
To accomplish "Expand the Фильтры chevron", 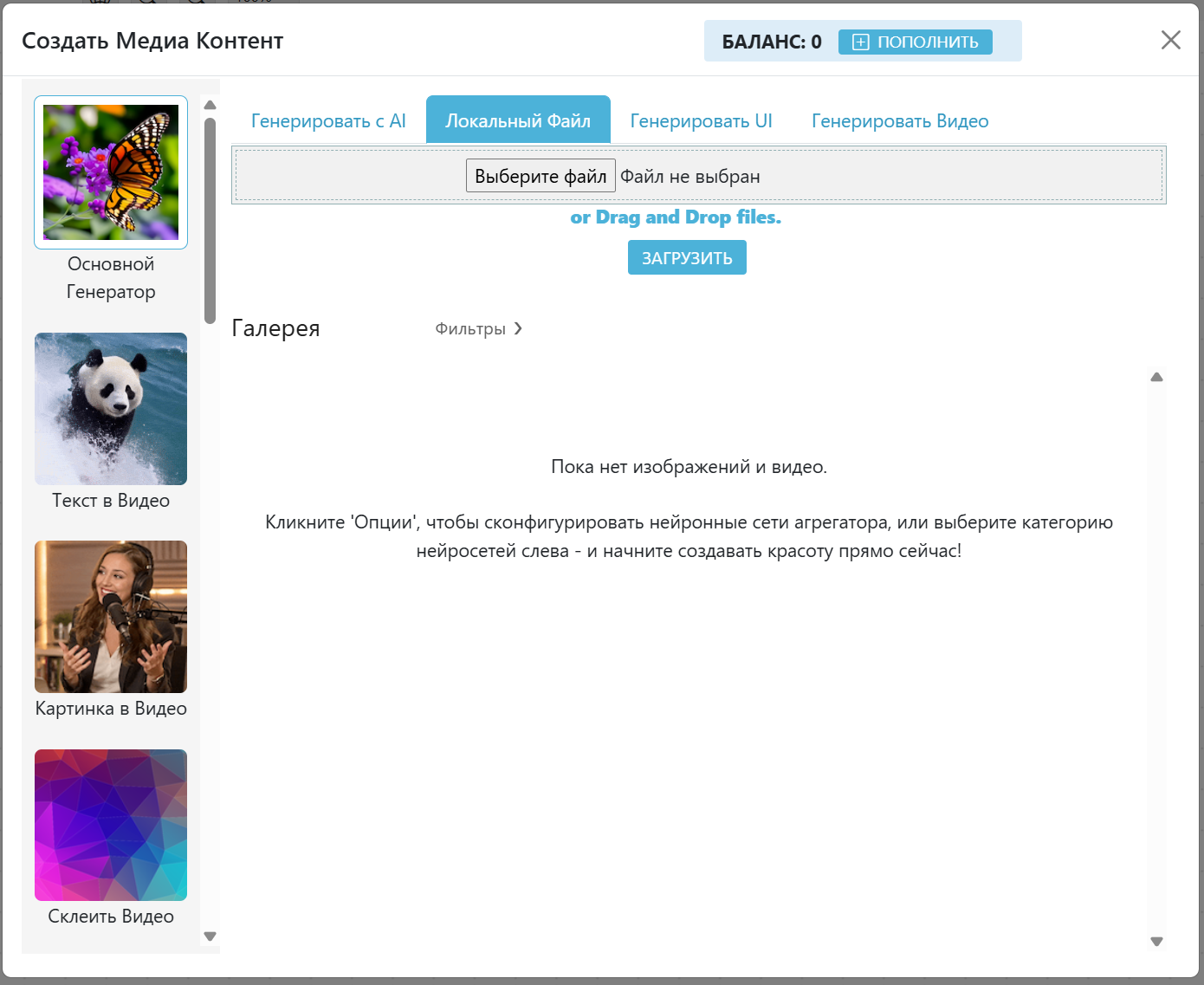I will [x=518, y=328].
